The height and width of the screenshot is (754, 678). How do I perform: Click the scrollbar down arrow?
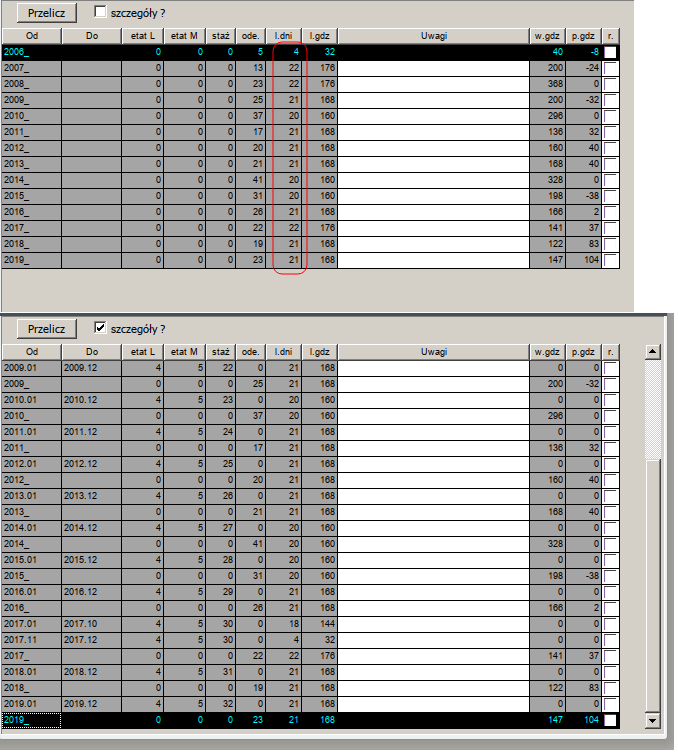(653, 720)
